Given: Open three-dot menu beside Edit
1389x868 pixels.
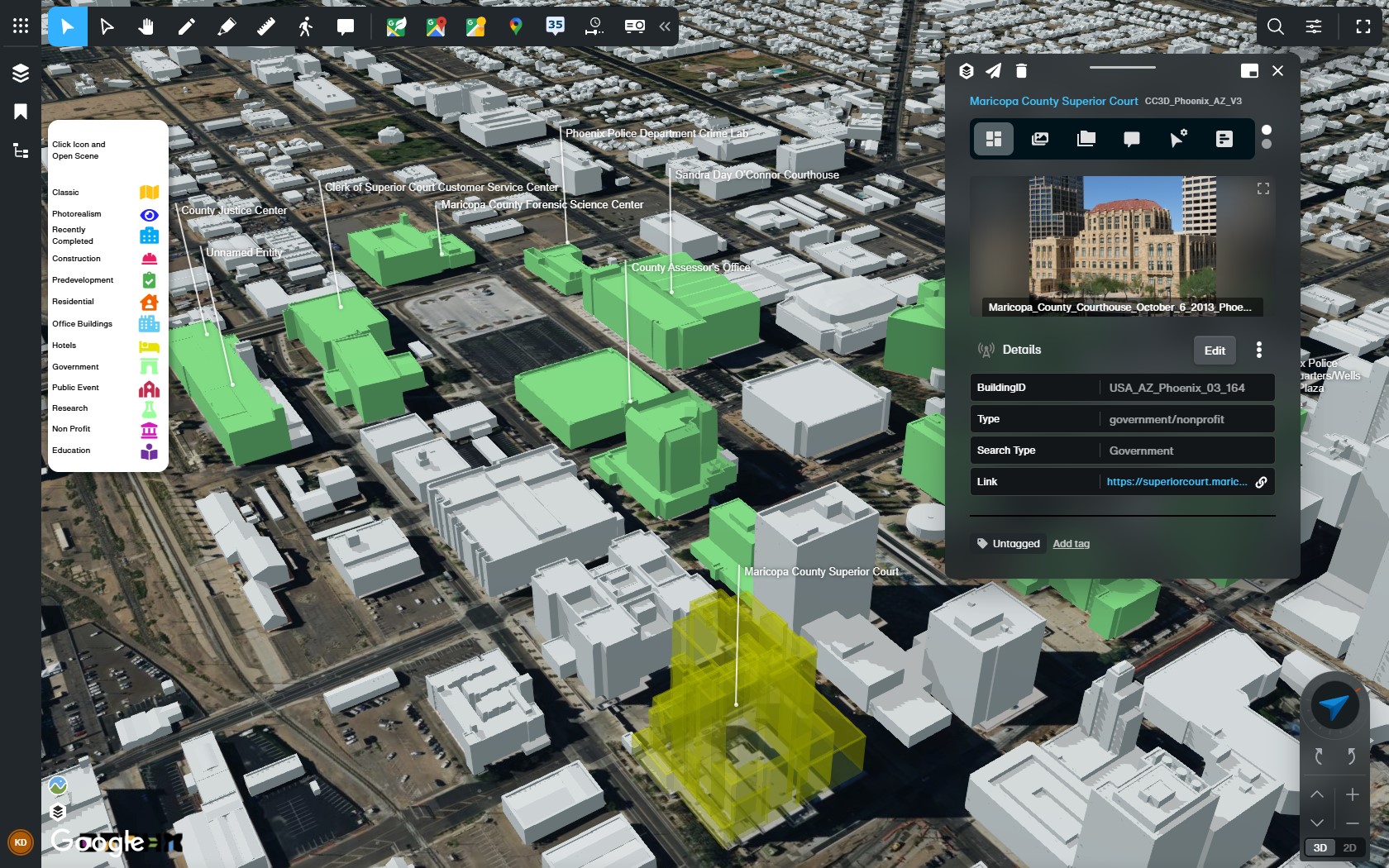Looking at the screenshot, I should click(x=1259, y=350).
